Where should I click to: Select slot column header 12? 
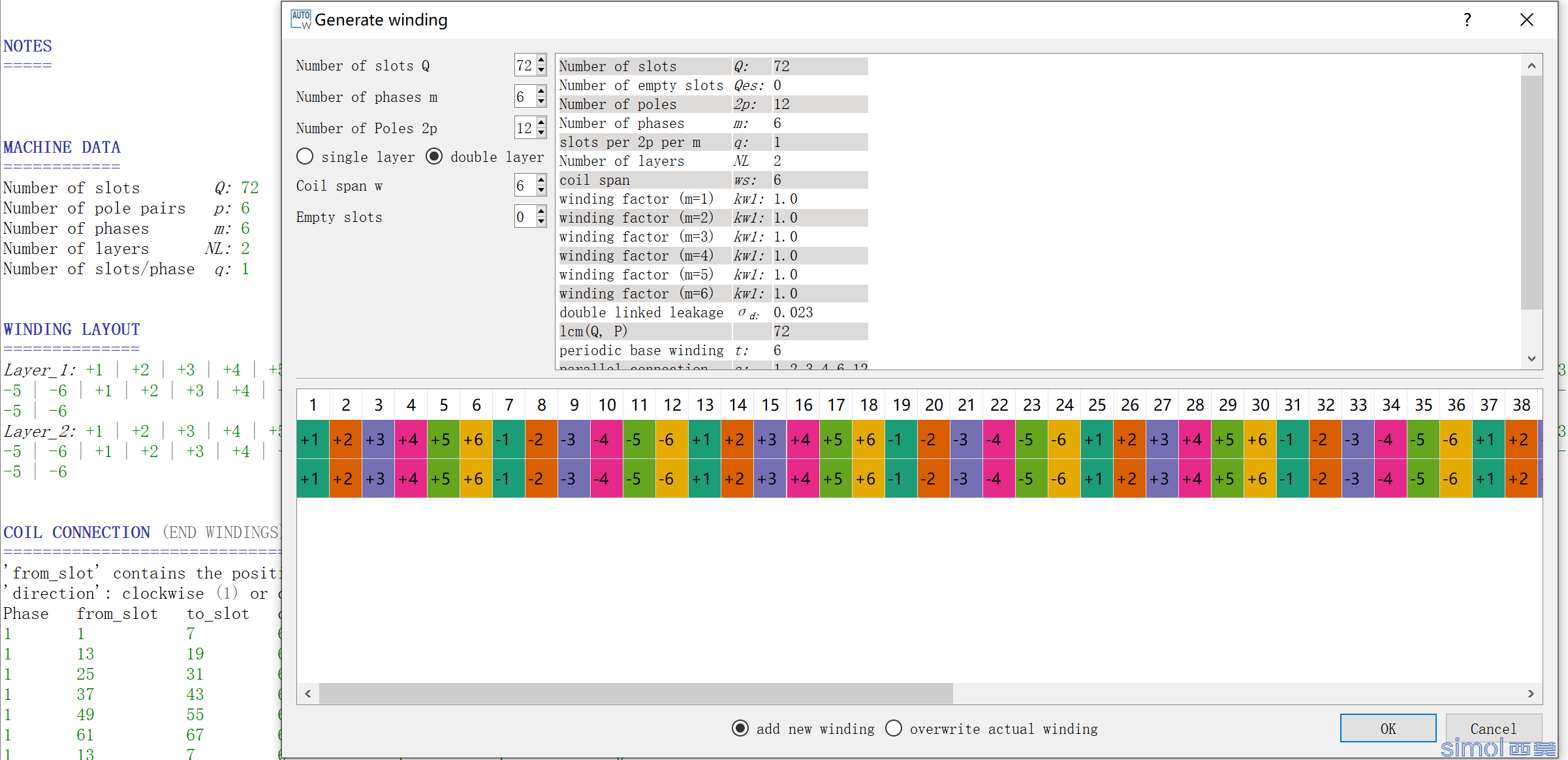coord(672,405)
